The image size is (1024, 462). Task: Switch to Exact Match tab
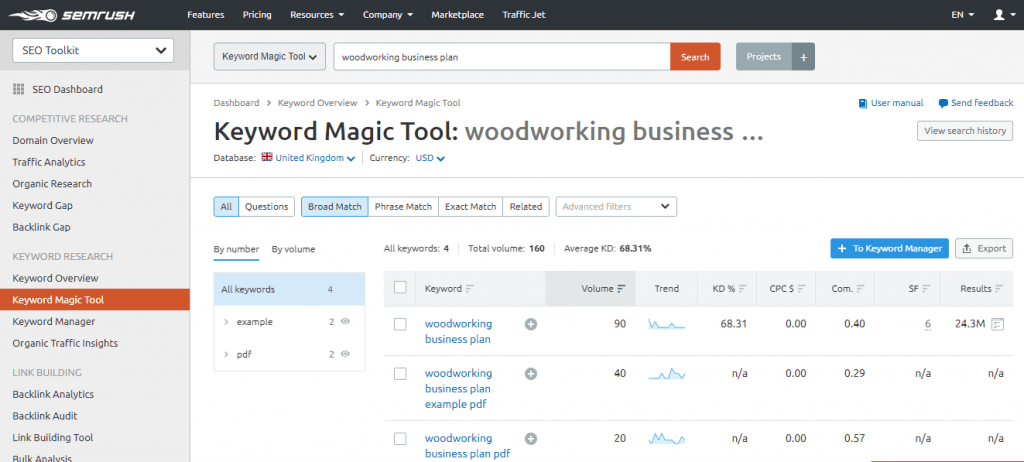click(x=470, y=206)
